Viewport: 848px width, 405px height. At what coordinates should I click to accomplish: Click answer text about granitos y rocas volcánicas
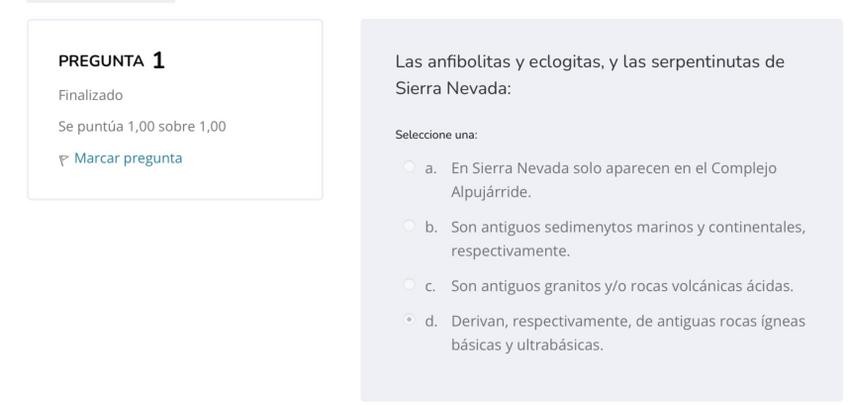pos(621,286)
